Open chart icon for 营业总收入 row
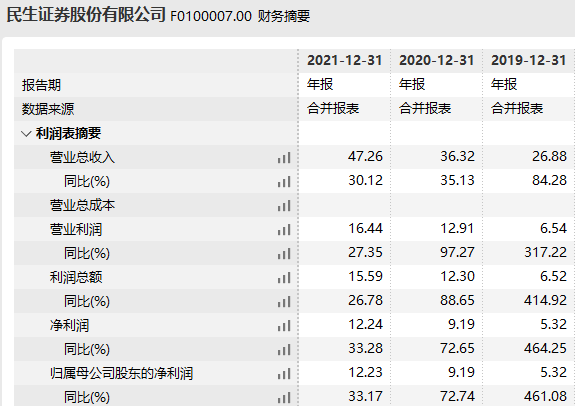 (x=284, y=158)
